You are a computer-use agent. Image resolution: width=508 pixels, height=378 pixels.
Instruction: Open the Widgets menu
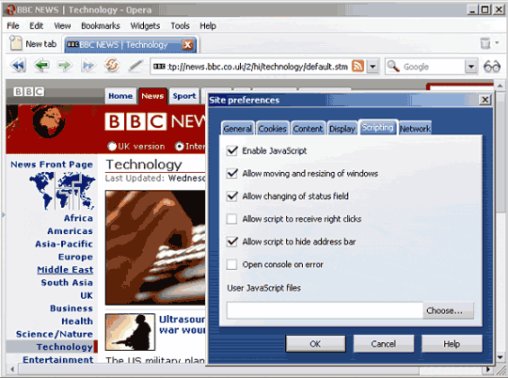(145, 26)
